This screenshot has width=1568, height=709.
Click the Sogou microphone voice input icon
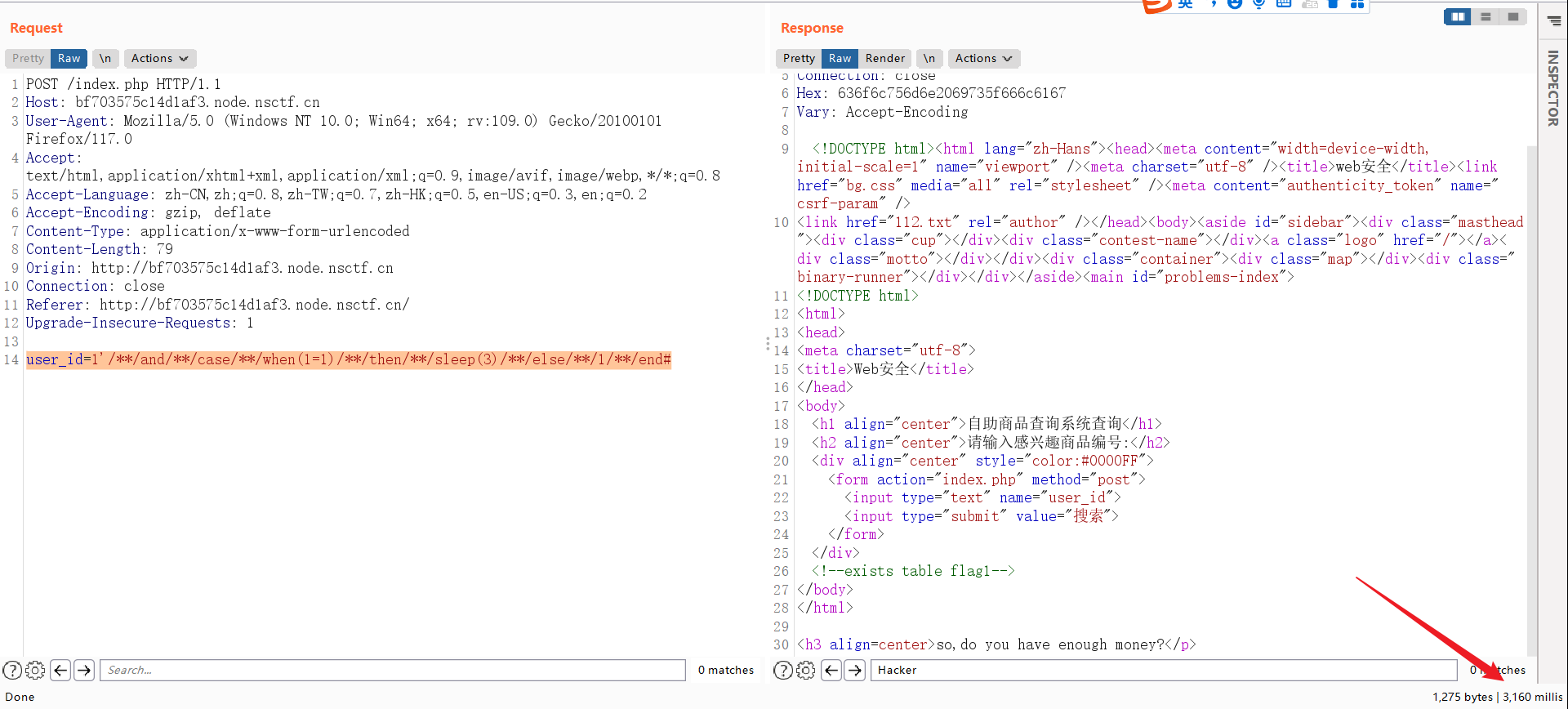1258,4
